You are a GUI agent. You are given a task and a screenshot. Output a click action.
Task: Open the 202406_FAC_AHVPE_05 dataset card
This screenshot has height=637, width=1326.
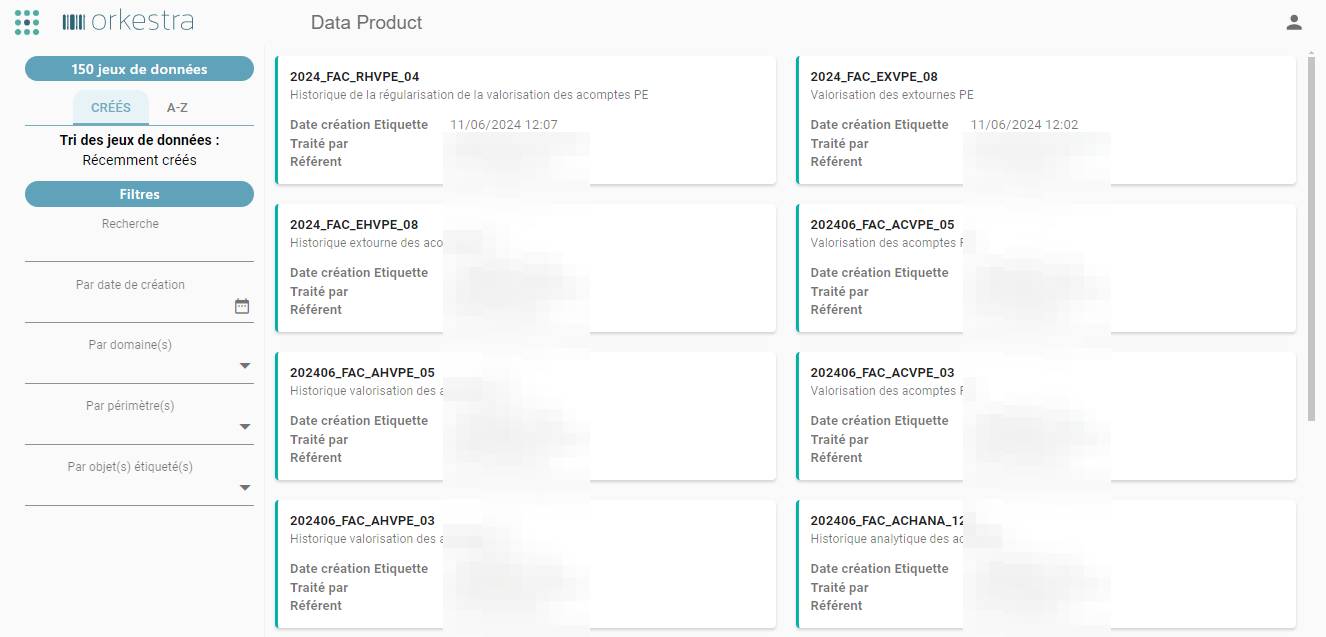pyautogui.click(x=526, y=416)
